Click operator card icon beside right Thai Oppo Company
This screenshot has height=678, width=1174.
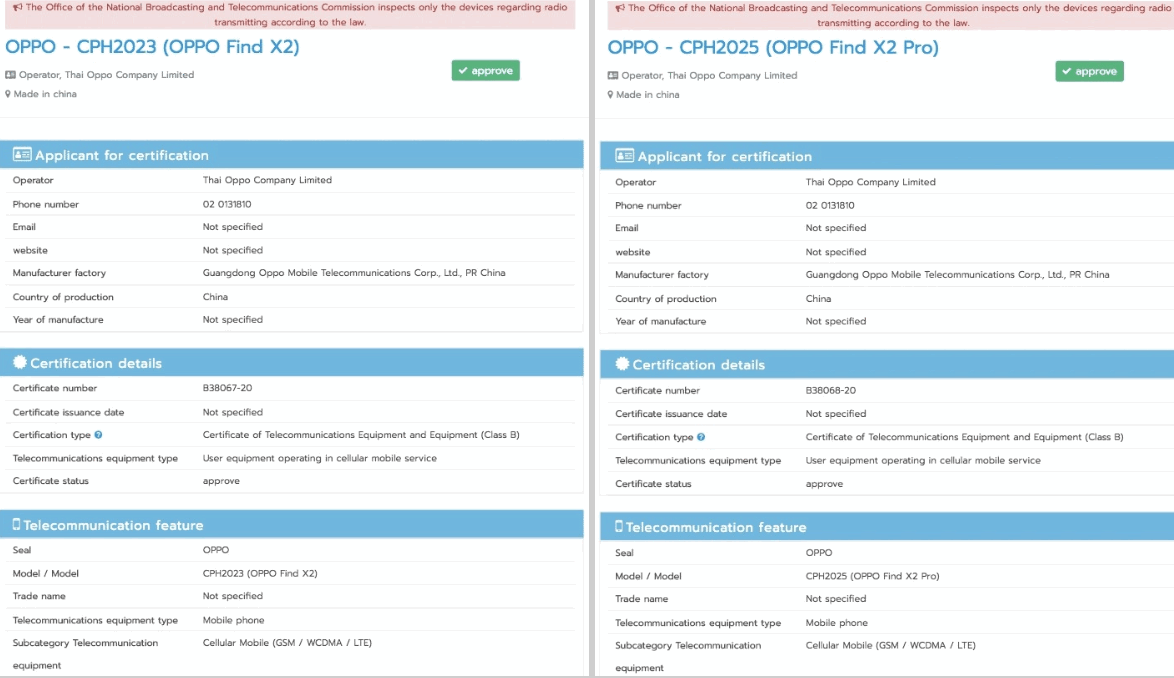613,76
